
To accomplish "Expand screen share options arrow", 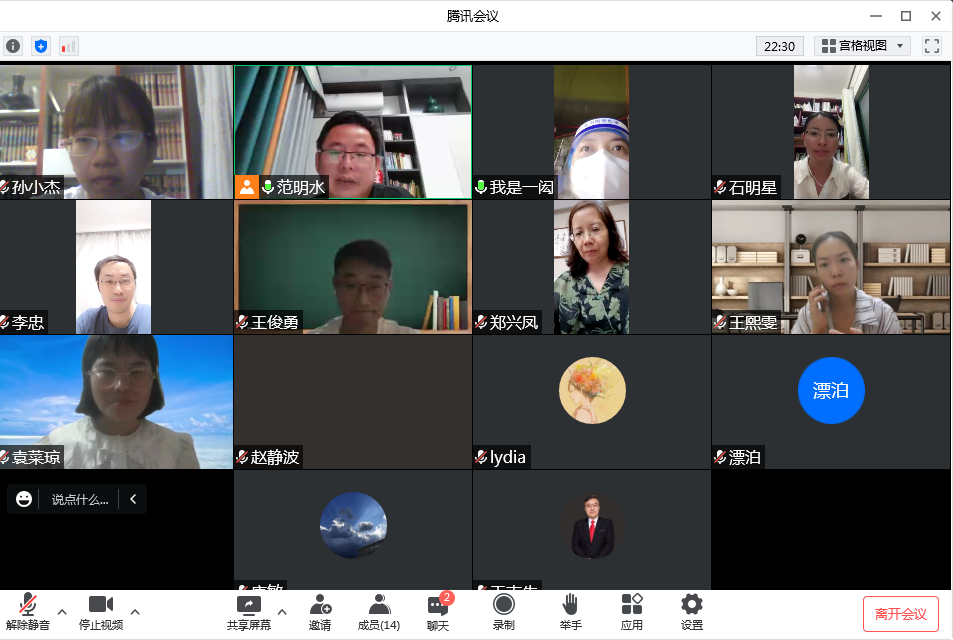I will click(x=282, y=611).
